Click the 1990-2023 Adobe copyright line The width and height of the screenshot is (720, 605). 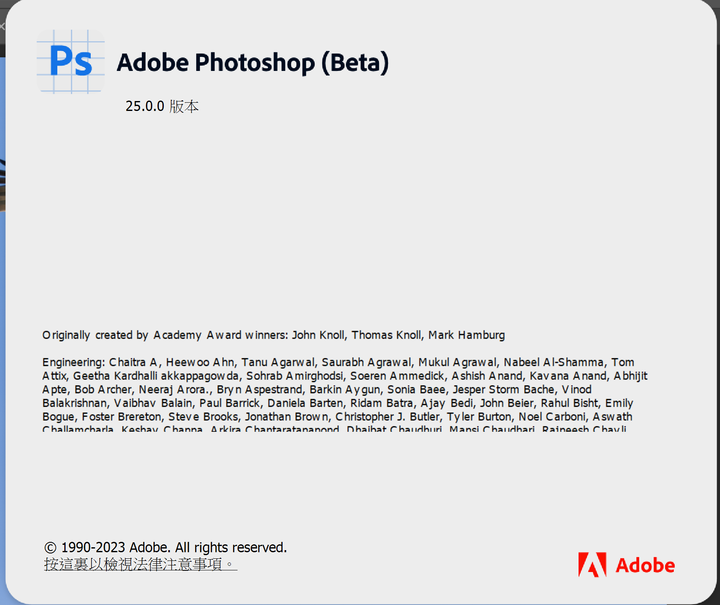pyautogui.click(x=165, y=547)
